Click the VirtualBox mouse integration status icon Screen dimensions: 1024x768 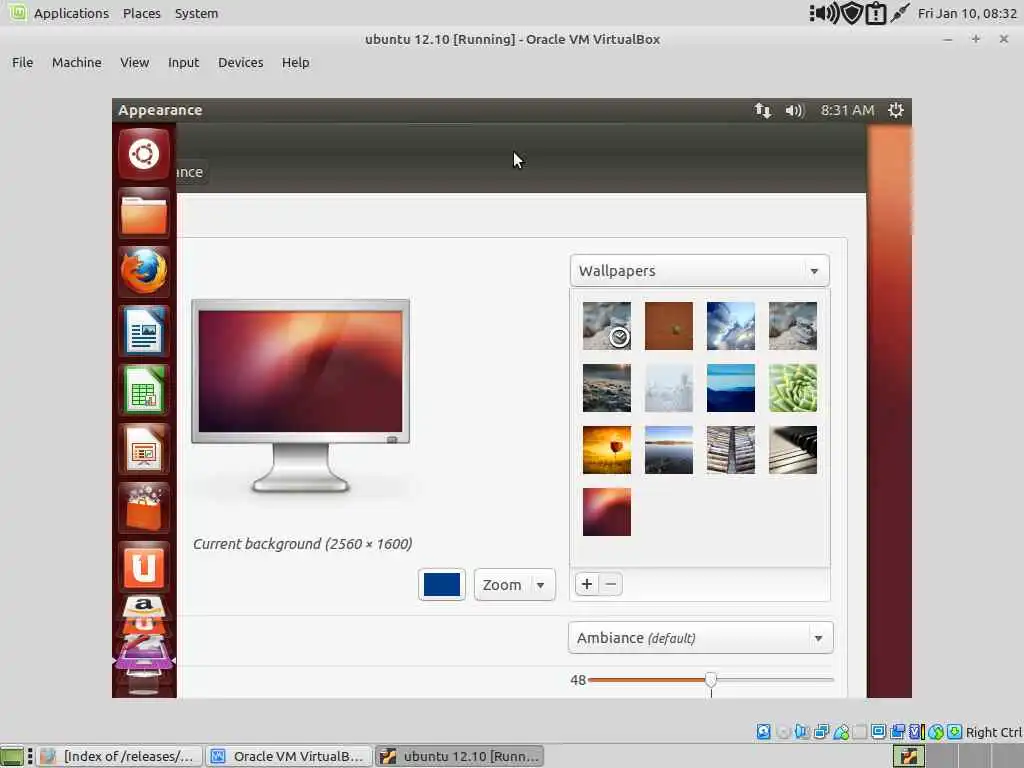[x=935, y=732]
